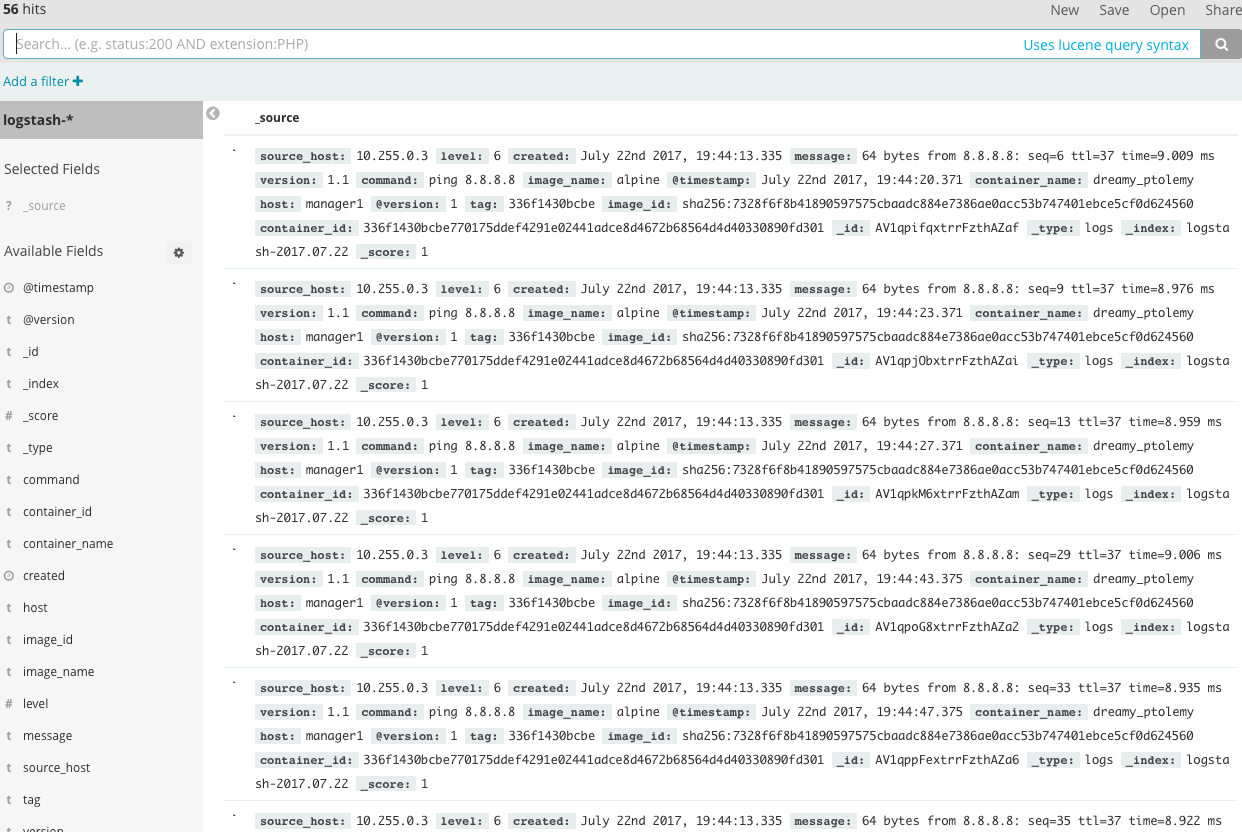Select the container_id available field
This screenshot has width=1242, height=832.
tap(57, 512)
